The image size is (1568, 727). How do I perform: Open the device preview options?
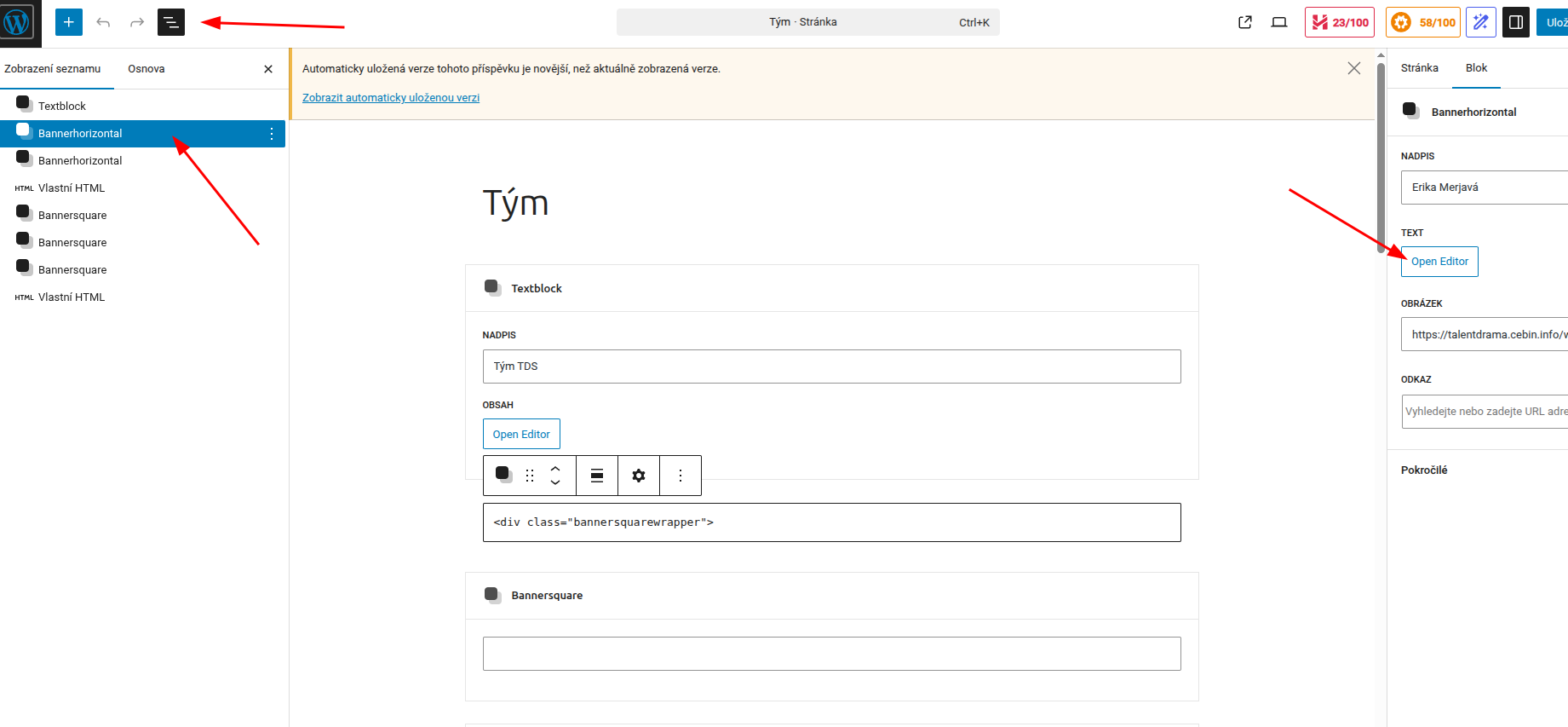(x=1279, y=22)
